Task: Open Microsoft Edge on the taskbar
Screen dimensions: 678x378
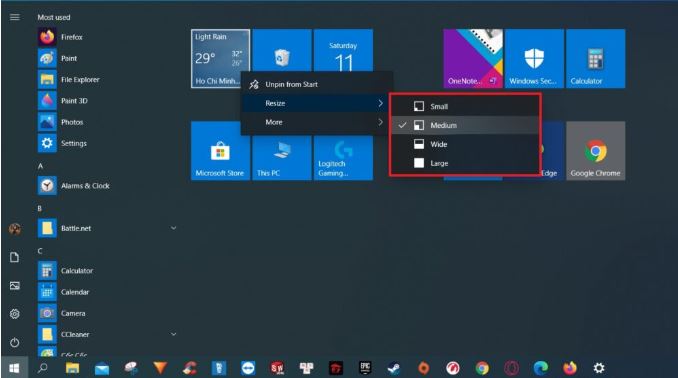Action: [540, 368]
